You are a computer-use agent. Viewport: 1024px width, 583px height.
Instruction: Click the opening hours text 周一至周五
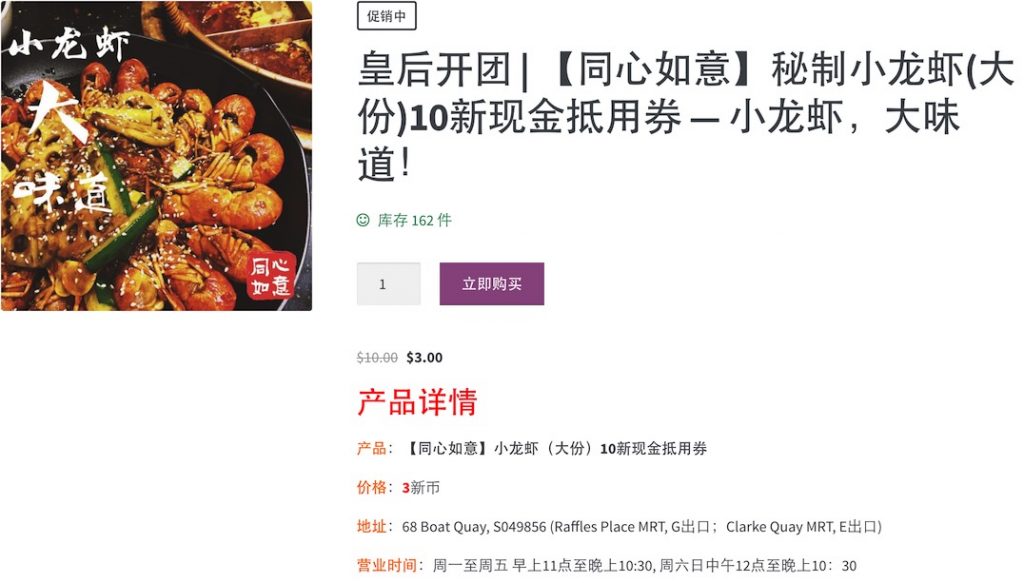(x=645, y=565)
